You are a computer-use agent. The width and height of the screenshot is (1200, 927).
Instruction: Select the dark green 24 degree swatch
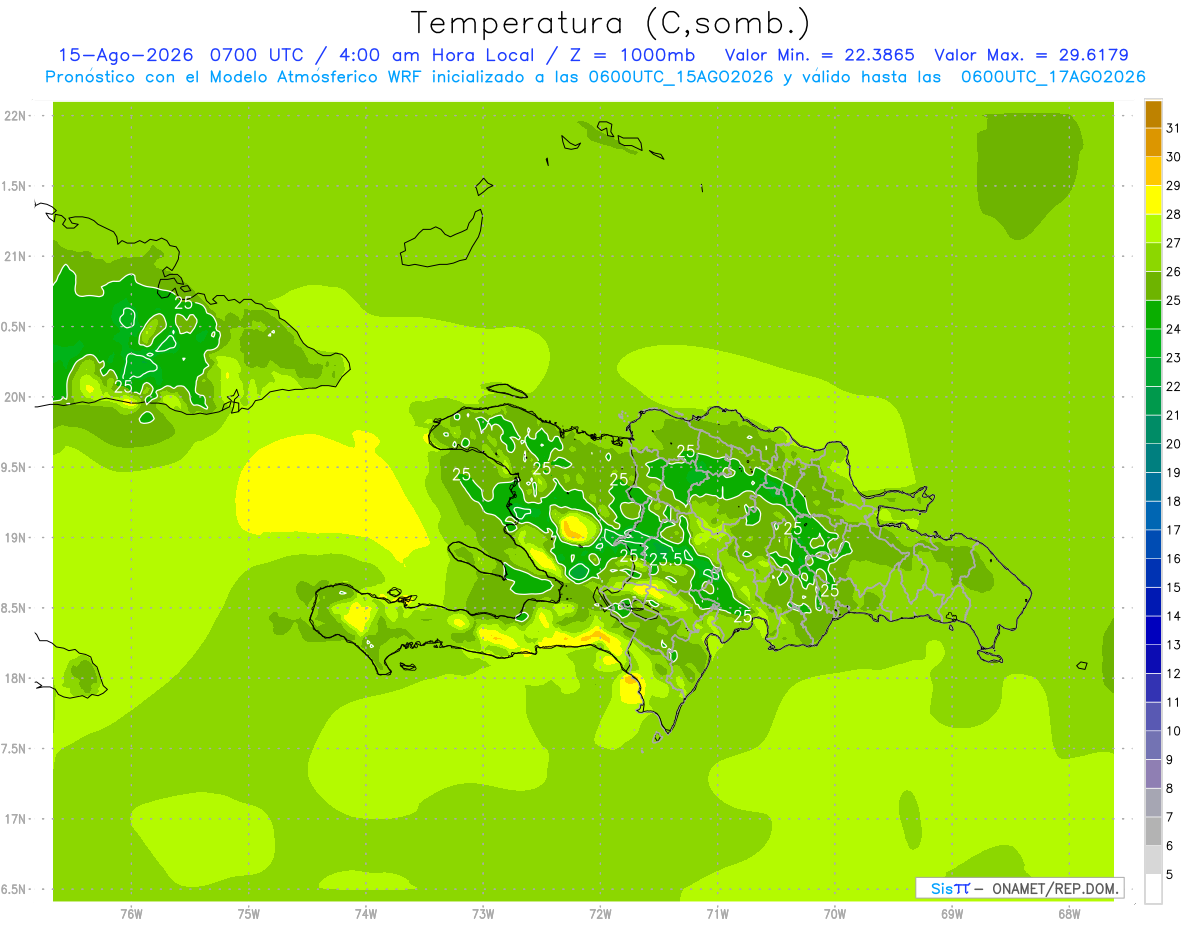[1153, 316]
